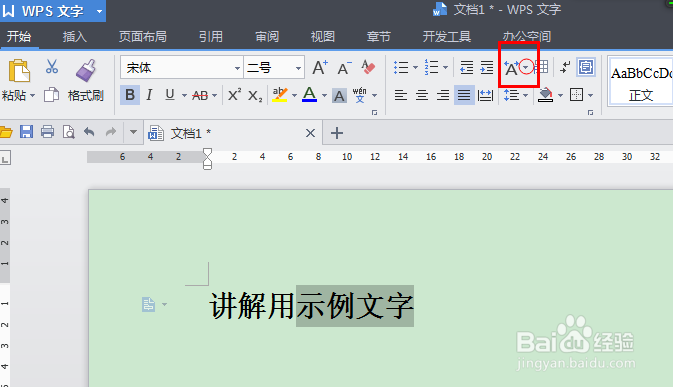Toggle show/hide paragraph marks icon
The height and width of the screenshot is (387, 673).
click(x=565, y=67)
